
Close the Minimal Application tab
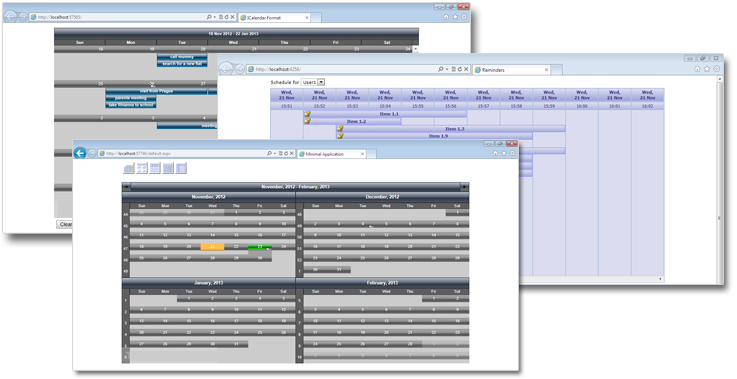(x=362, y=154)
